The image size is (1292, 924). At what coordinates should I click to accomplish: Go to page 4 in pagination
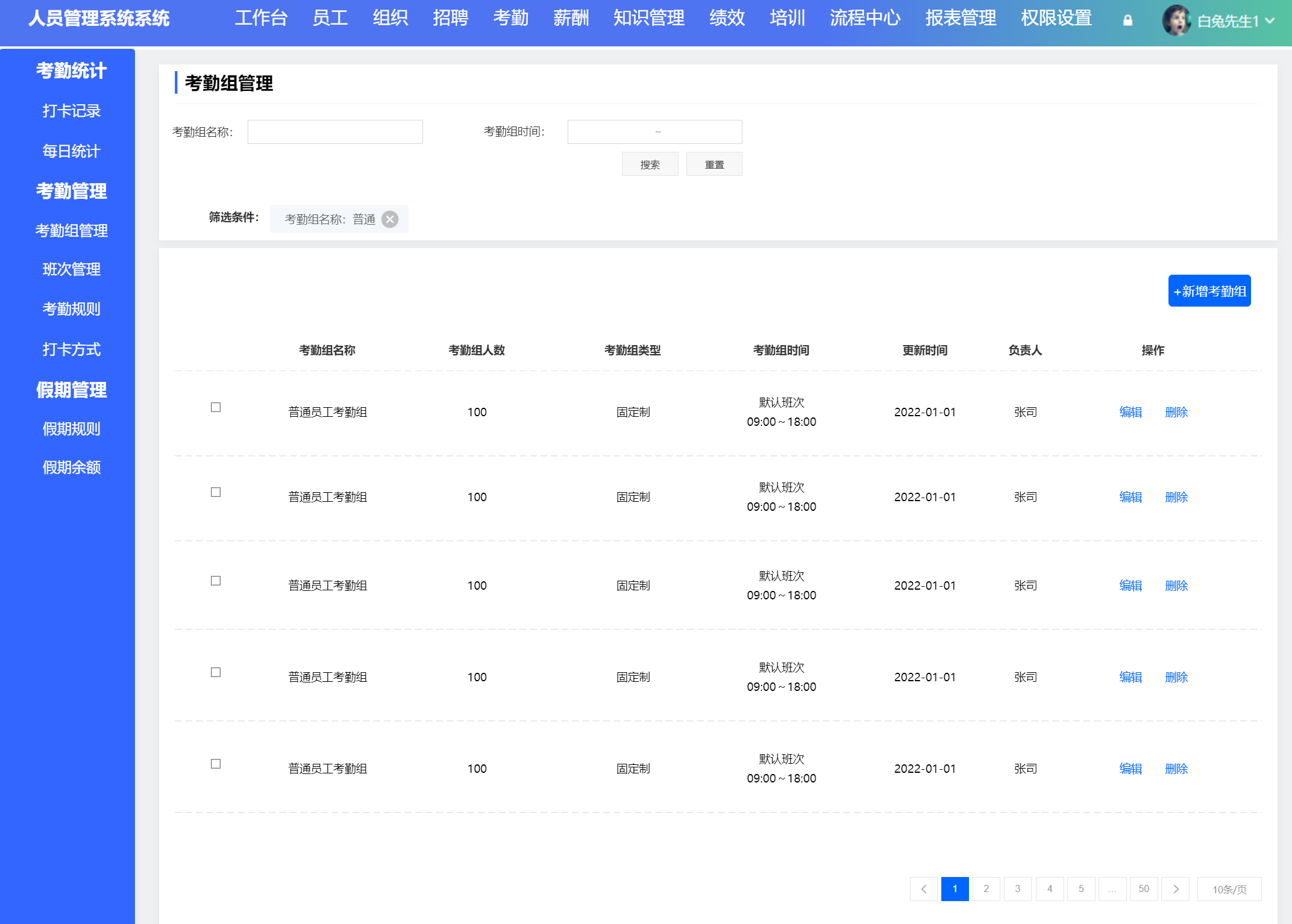(x=1050, y=889)
